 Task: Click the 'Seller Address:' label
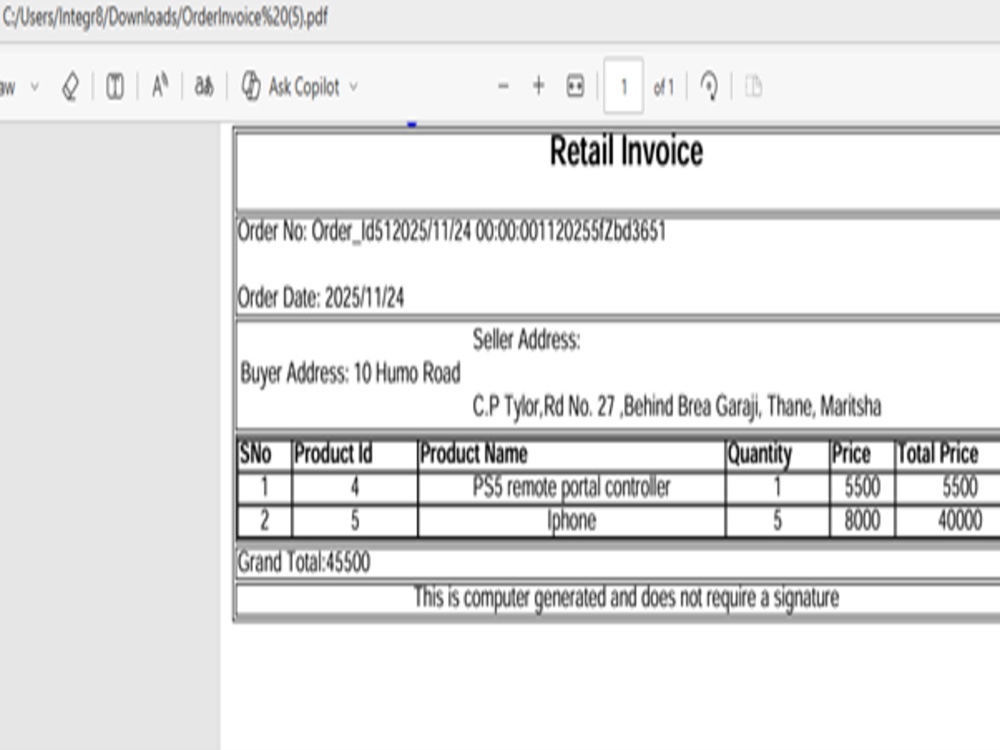(527, 340)
